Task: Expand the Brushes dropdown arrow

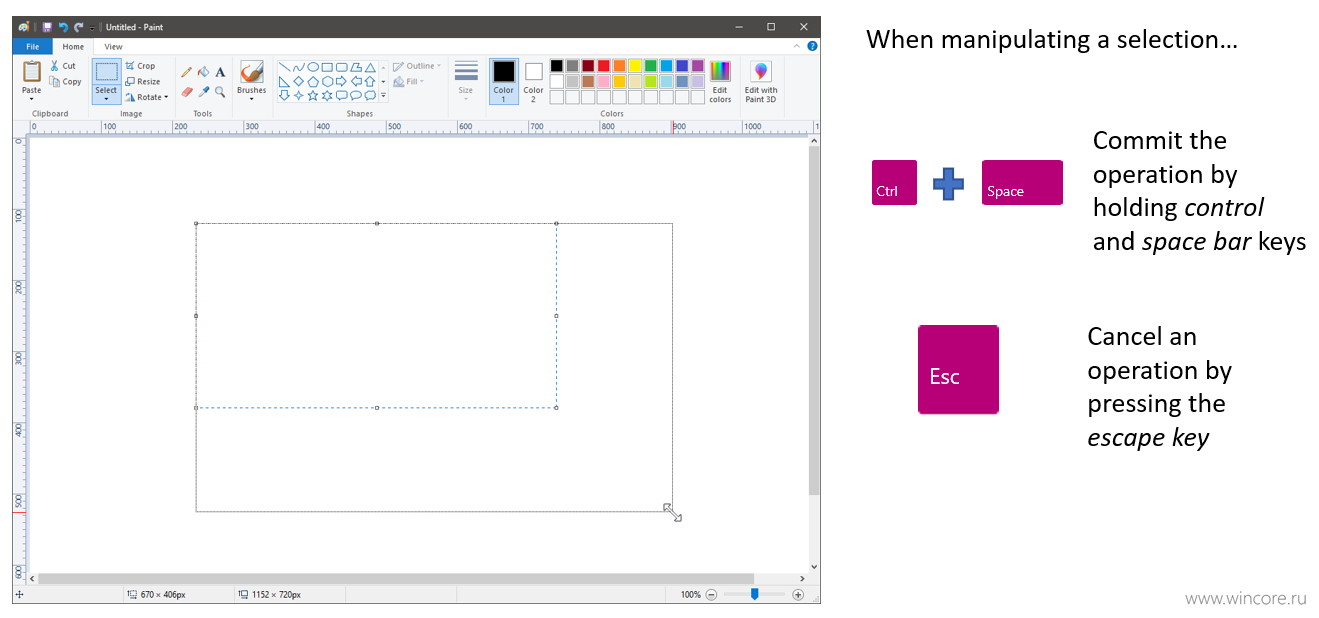Action: click(x=252, y=99)
